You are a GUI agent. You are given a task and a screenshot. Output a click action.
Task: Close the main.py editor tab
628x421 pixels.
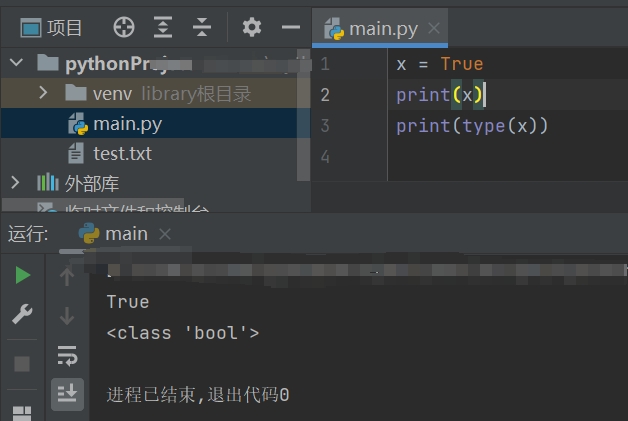tap(435, 28)
